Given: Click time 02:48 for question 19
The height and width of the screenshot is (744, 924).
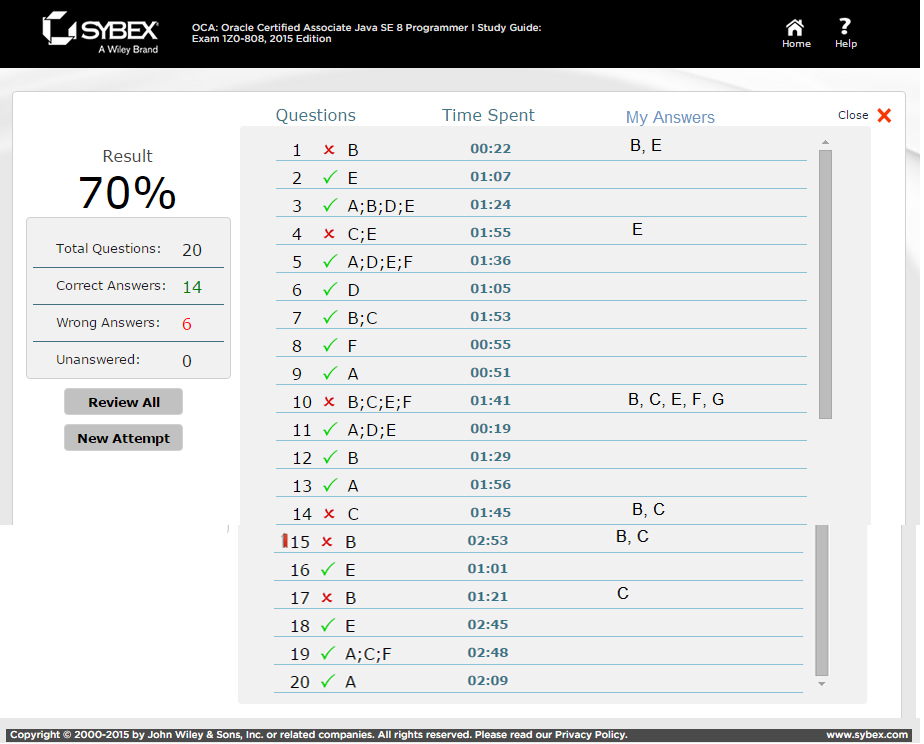Looking at the screenshot, I should pyautogui.click(x=488, y=652).
